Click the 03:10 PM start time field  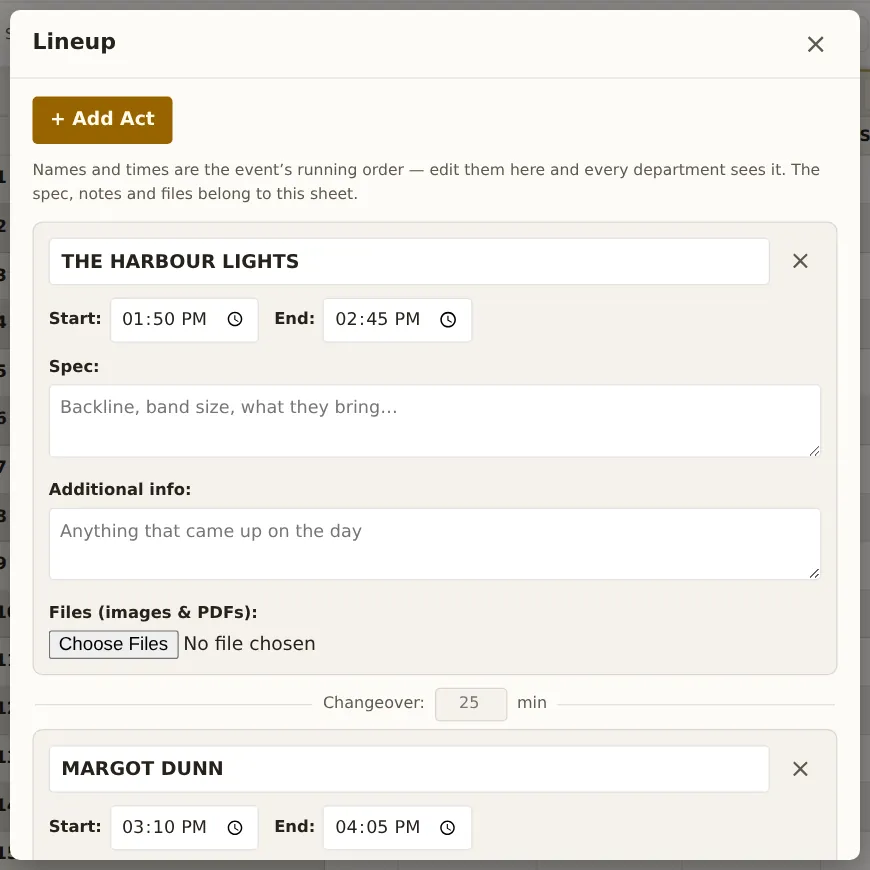click(184, 828)
